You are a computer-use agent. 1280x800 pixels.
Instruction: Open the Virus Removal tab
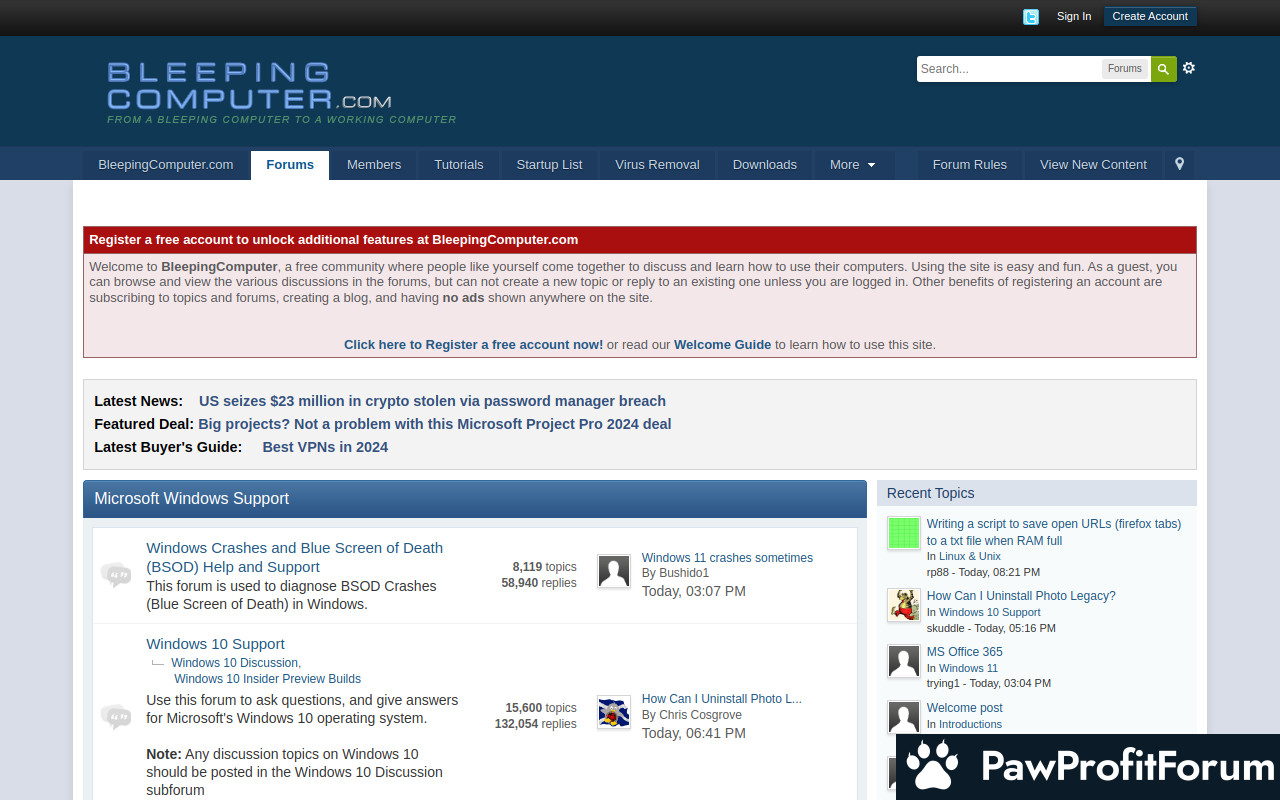click(x=657, y=165)
